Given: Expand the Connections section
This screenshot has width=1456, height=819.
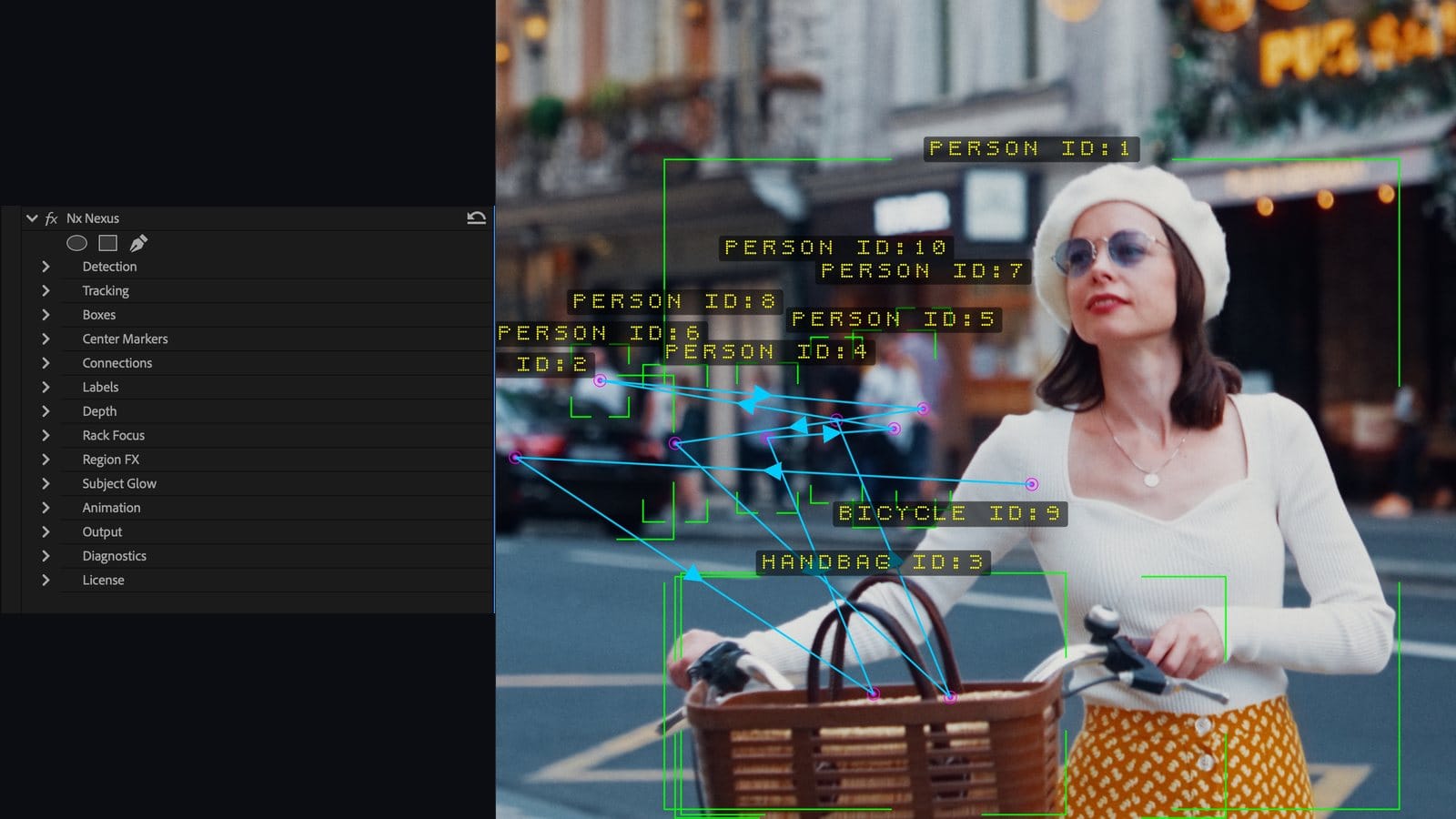Looking at the screenshot, I should pos(45,363).
